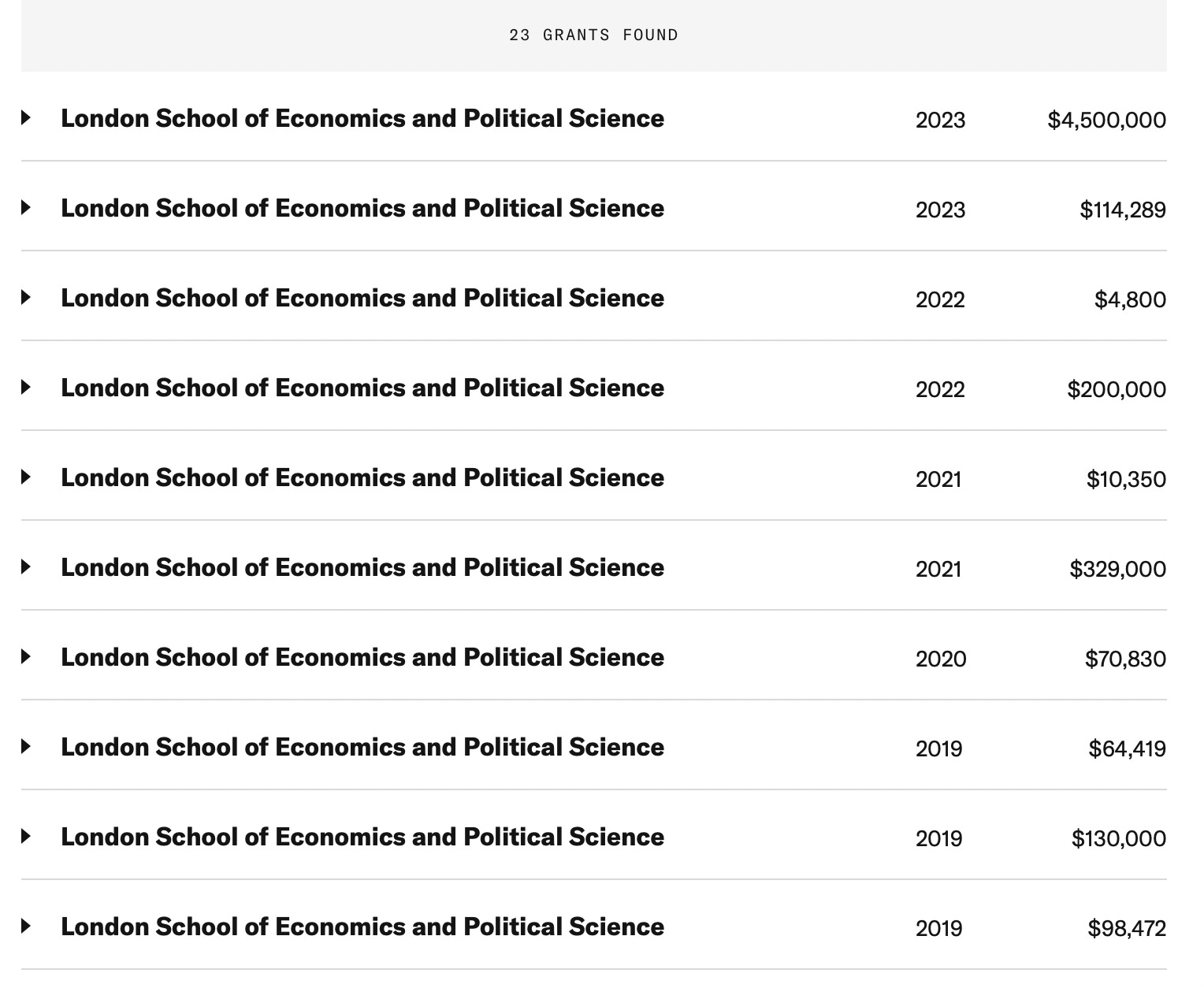Expand the $114,289 grant disclosure triangle
1204x988 pixels.
click(26, 208)
